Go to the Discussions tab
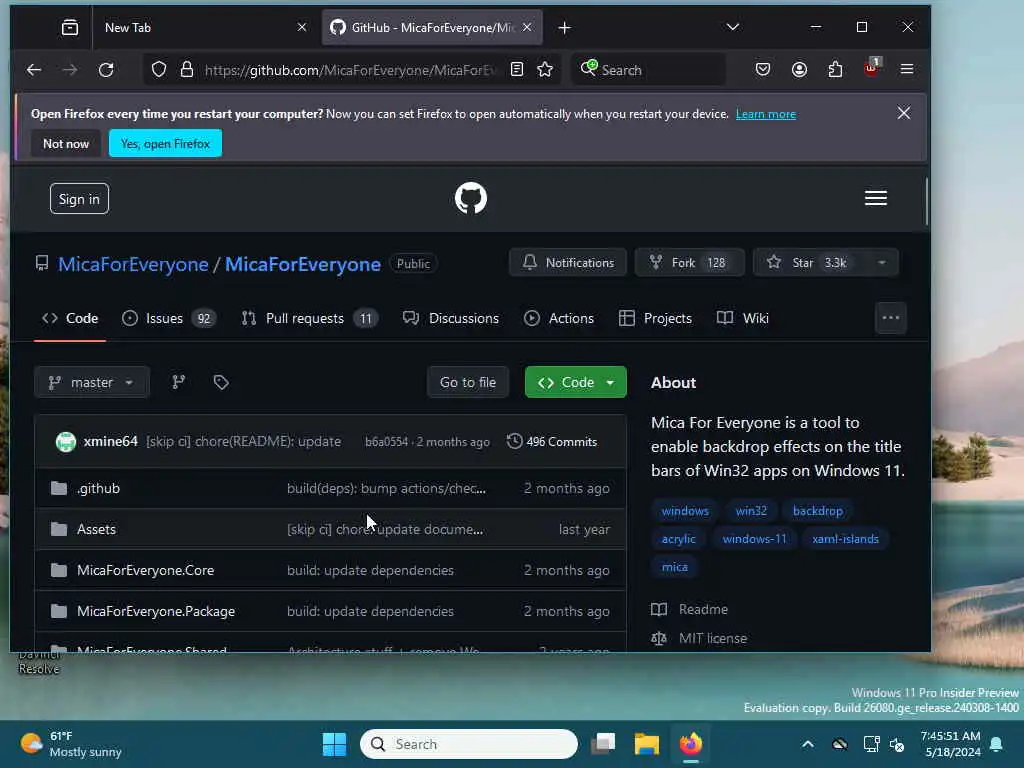The height and width of the screenshot is (768, 1024). pyautogui.click(x=451, y=318)
